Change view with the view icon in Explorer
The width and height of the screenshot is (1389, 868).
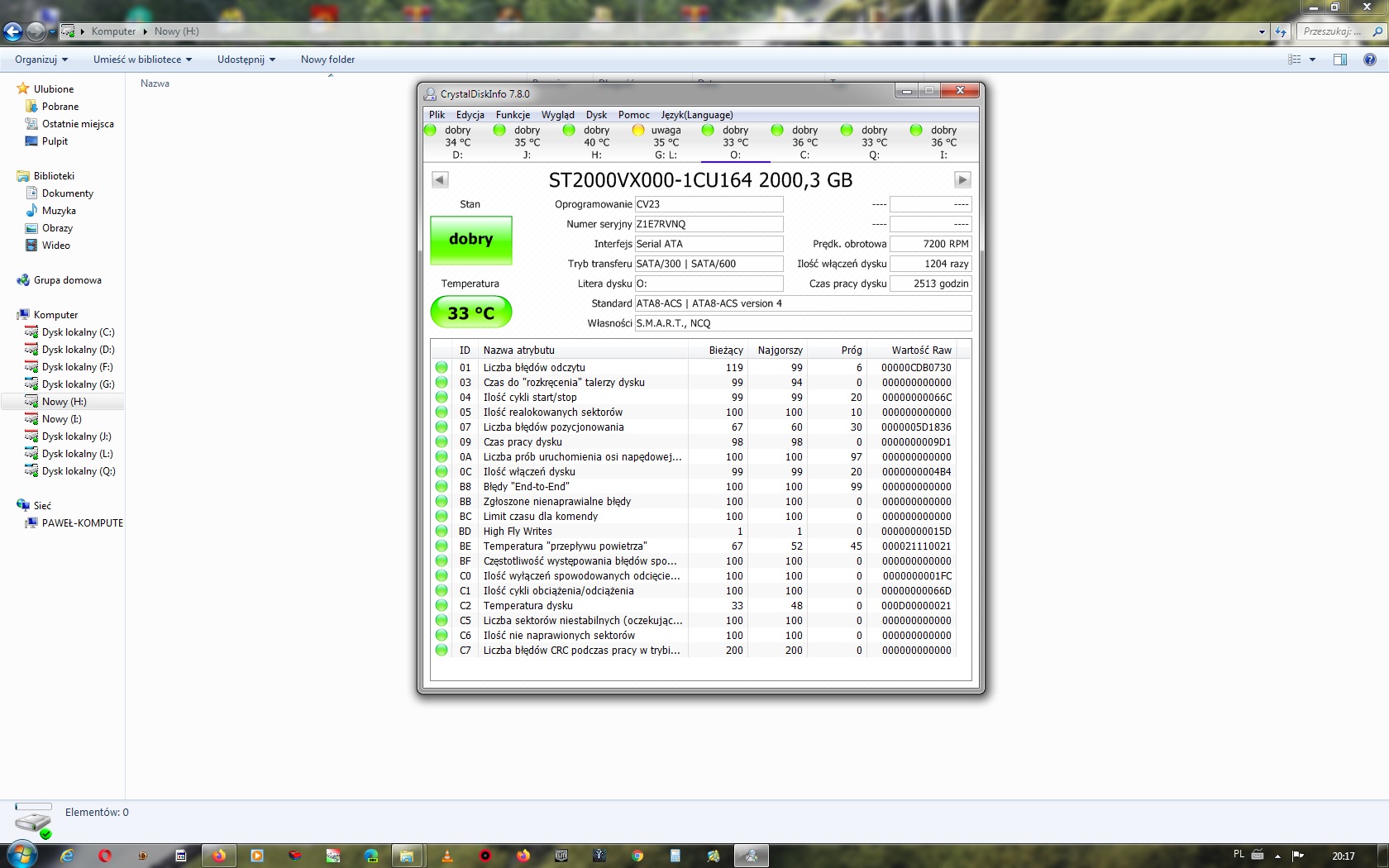1295,60
